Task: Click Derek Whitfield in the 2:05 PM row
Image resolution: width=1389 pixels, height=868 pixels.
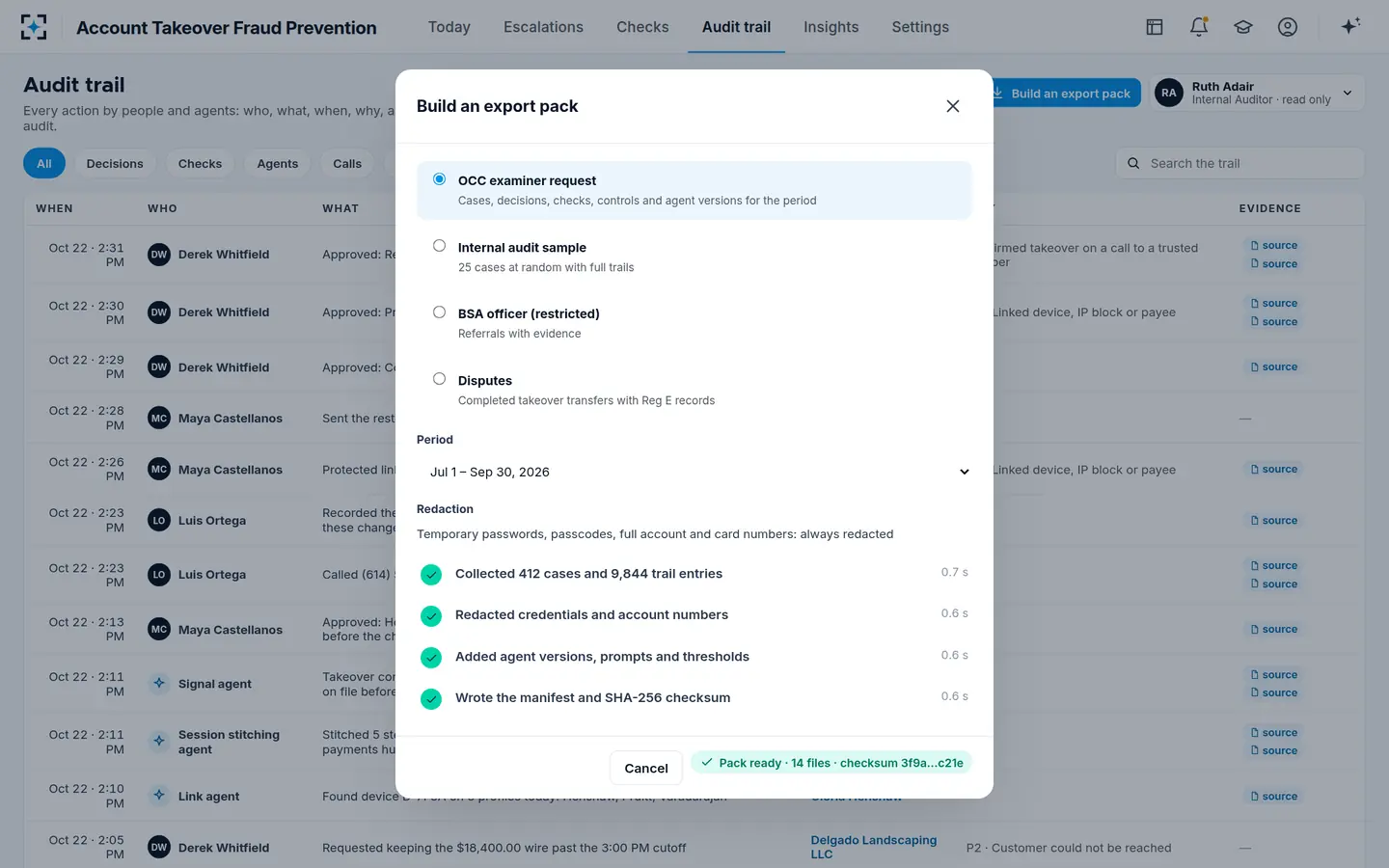Action: (x=224, y=848)
